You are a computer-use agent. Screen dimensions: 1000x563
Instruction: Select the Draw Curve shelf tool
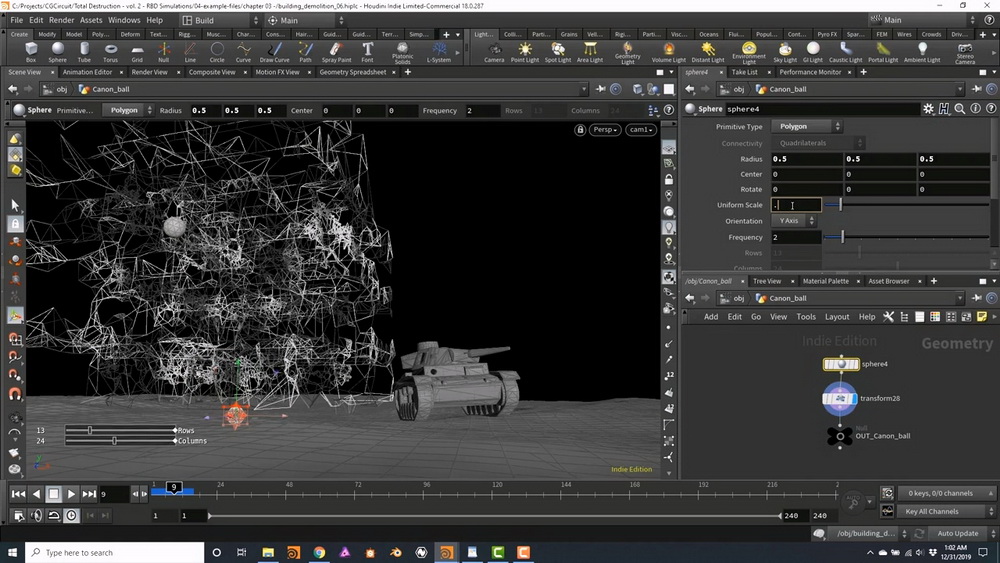(x=274, y=52)
